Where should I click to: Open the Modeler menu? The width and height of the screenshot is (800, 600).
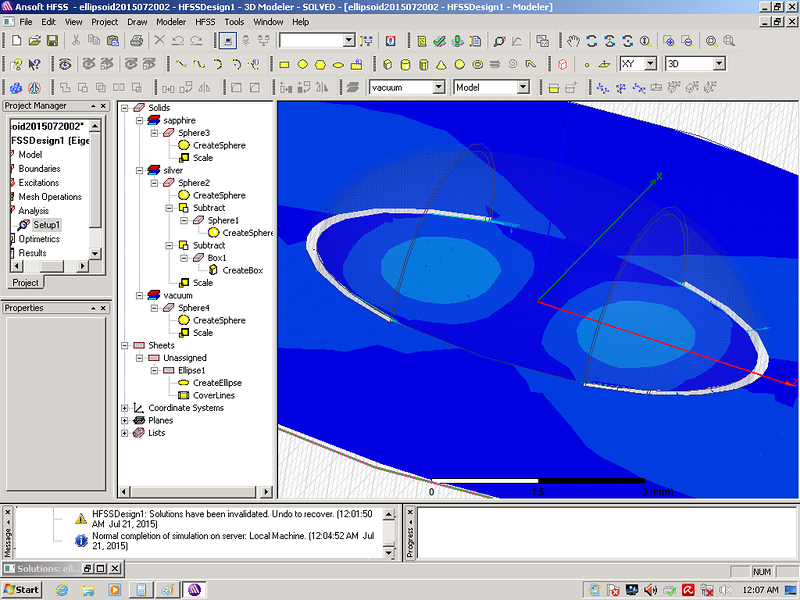(171, 21)
